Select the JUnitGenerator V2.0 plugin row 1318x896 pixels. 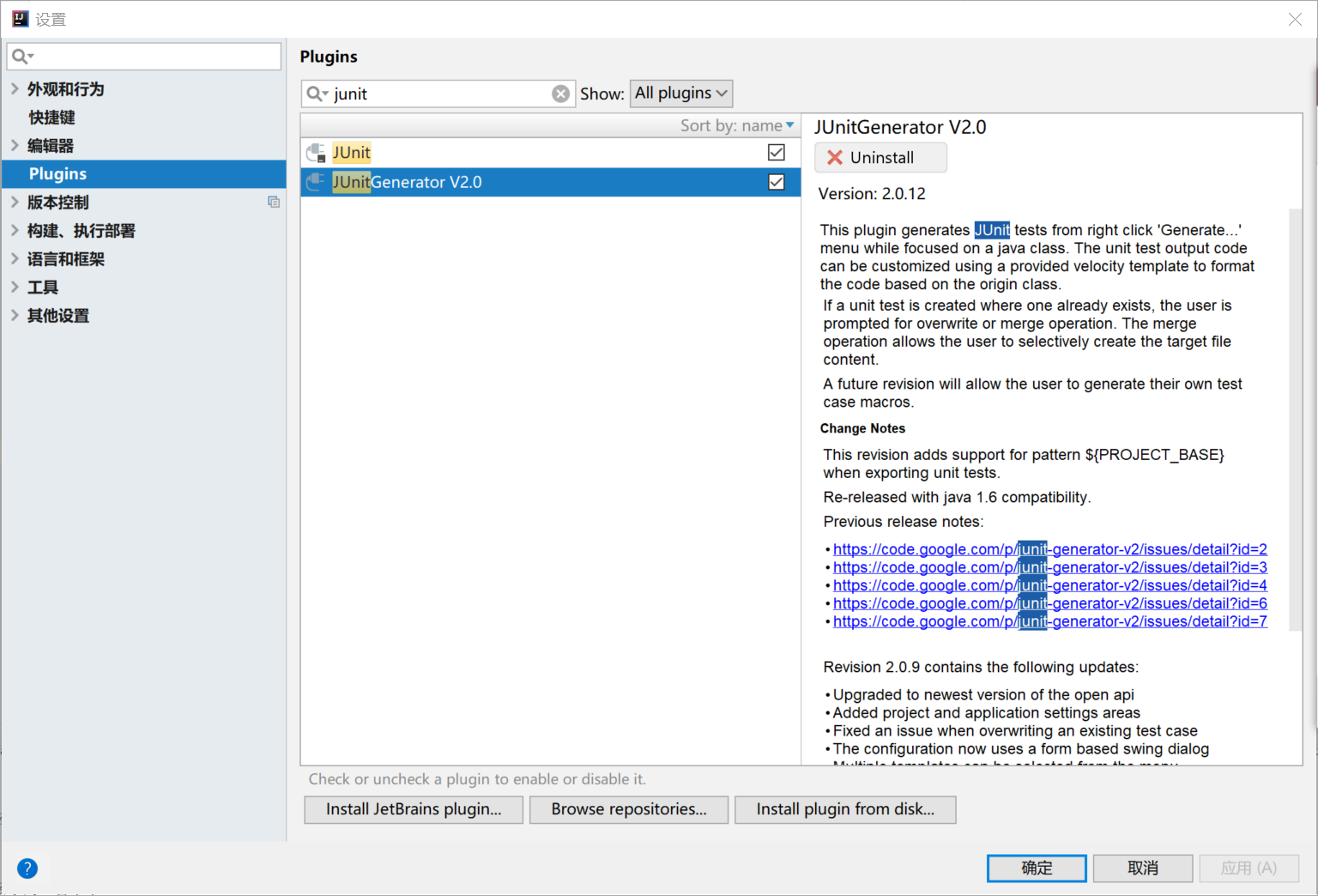tap(550, 182)
